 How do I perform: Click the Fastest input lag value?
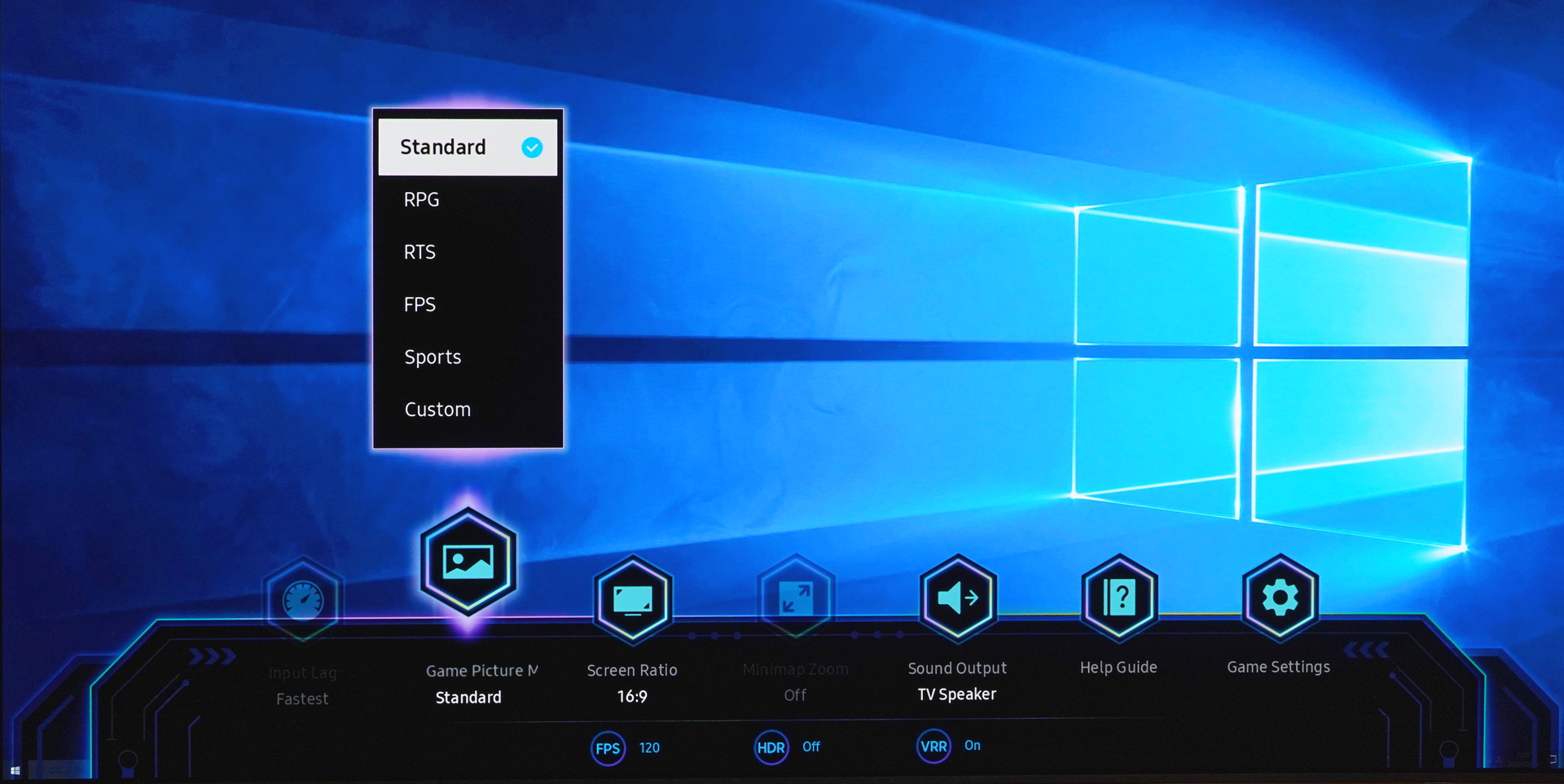point(302,699)
